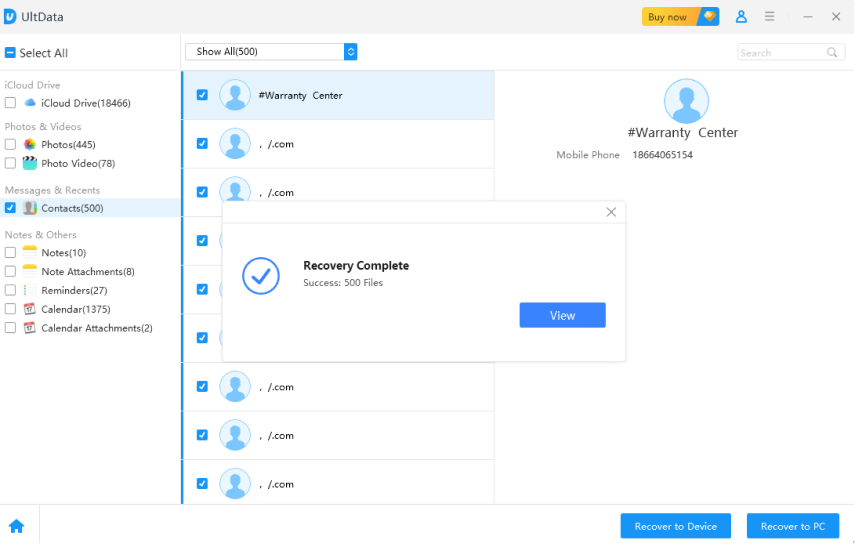This screenshot has width=855, height=544.
Task: Click the search magnifier icon
Action: [832, 52]
